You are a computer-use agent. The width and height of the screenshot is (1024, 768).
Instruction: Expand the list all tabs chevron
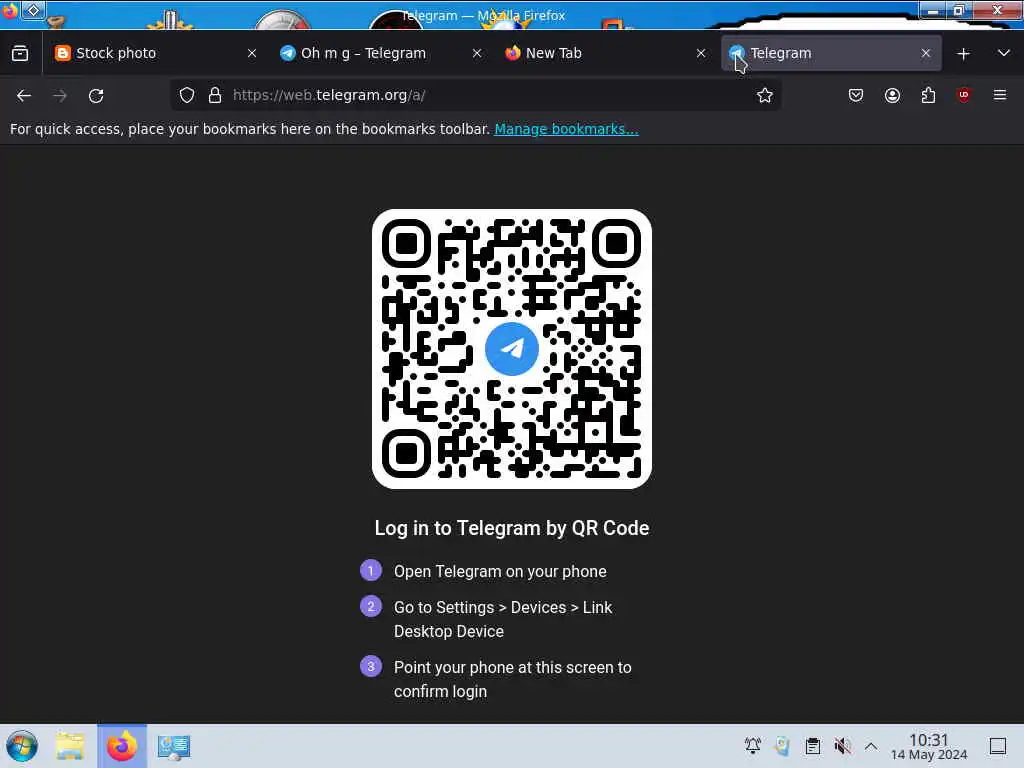pyautogui.click(x=1004, y=54)
